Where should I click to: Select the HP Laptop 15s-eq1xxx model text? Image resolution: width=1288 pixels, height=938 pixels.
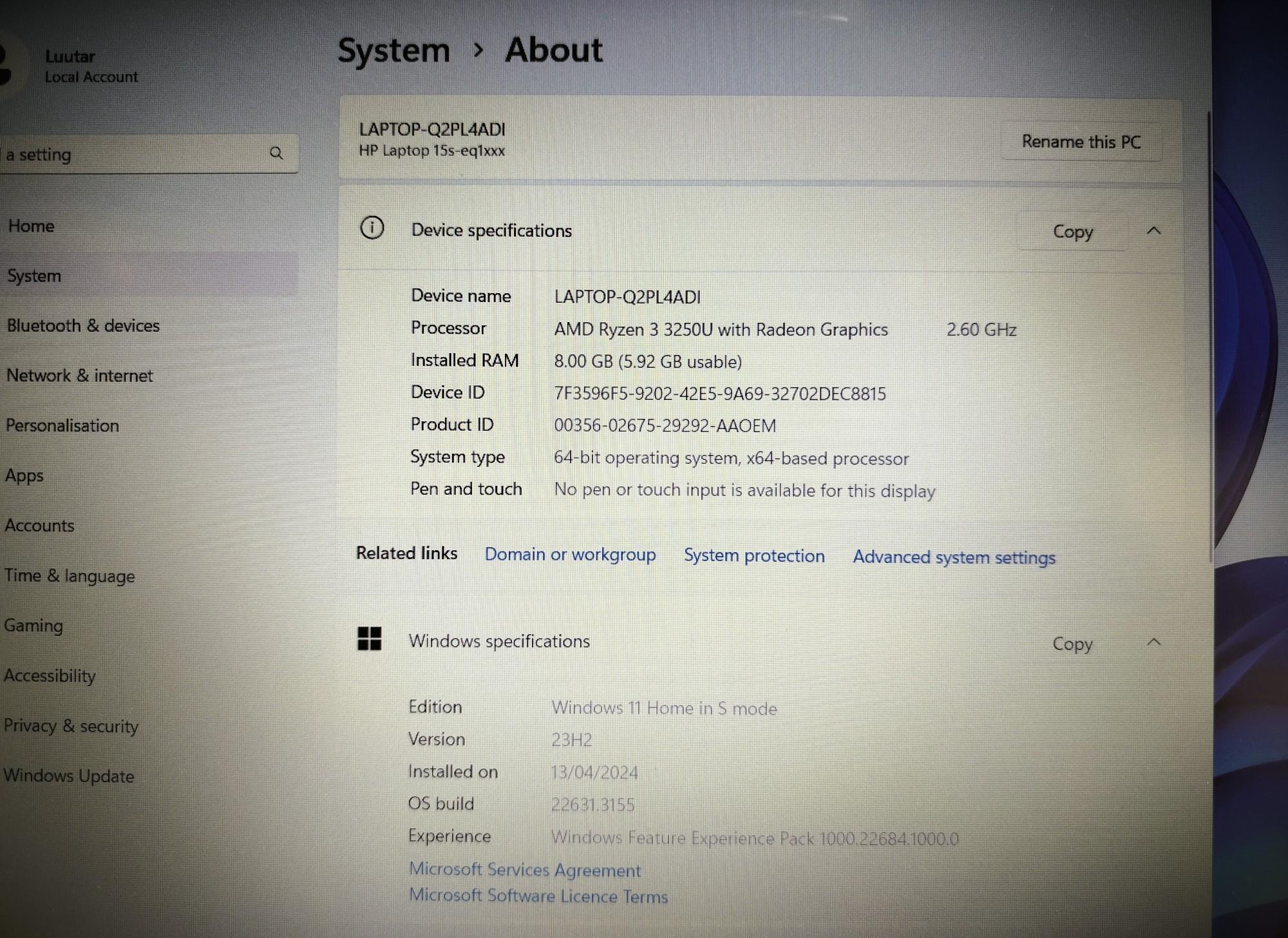(x=432, y=151)
